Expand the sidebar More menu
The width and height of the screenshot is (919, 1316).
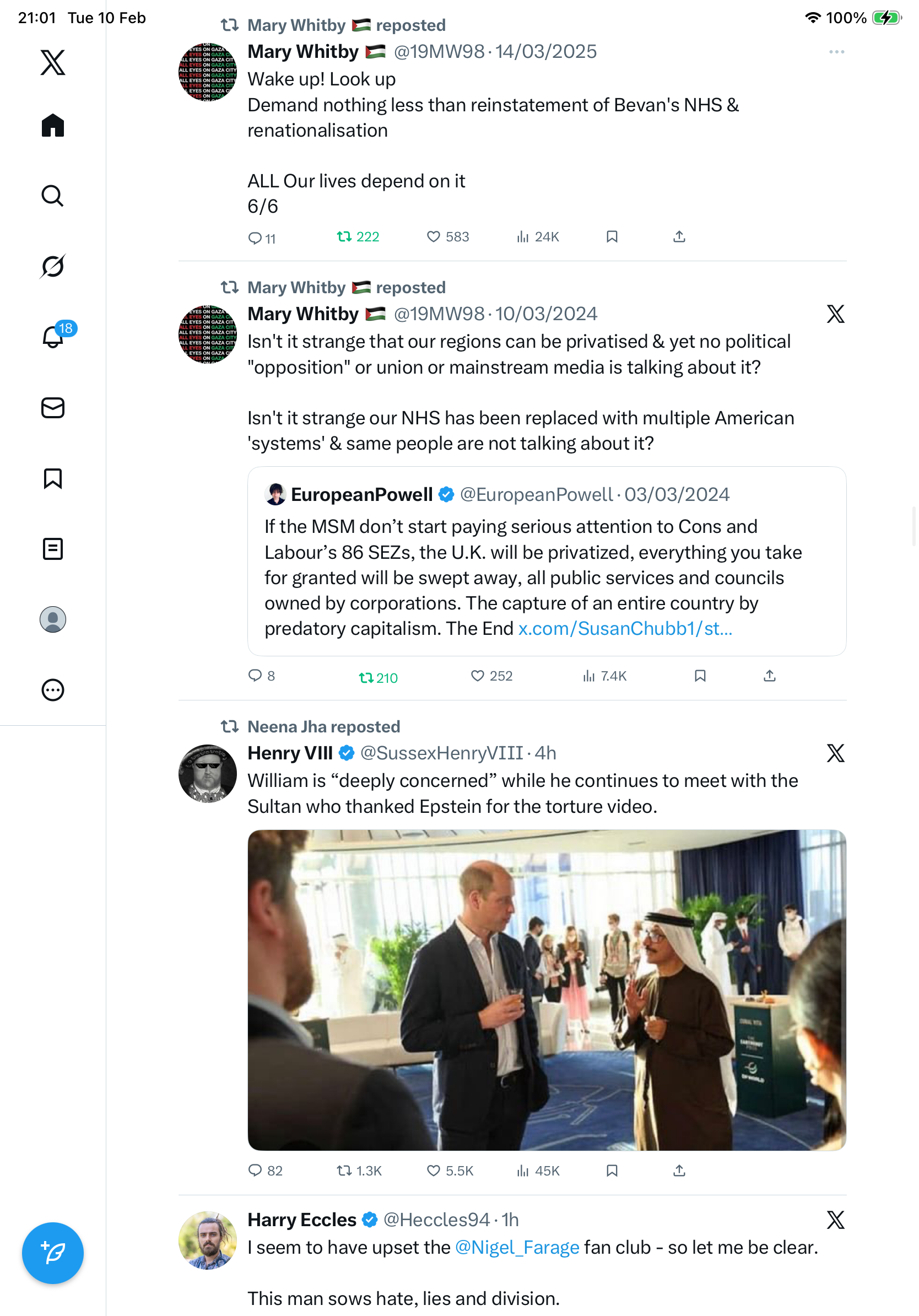click(53, 690)
